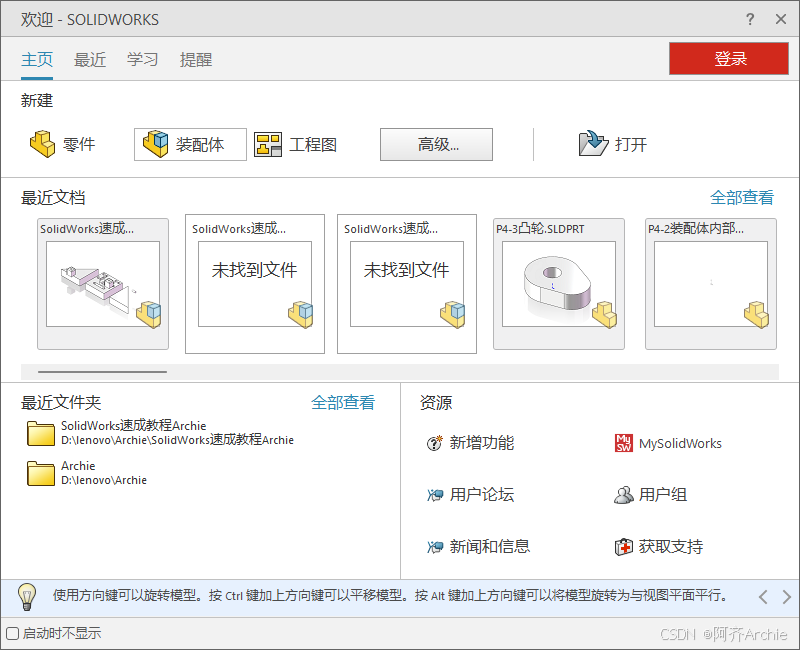The image size is (800, 650).
Task: Click part badge on P4-3凸轮 thumbnail
Action: (605, 314)
